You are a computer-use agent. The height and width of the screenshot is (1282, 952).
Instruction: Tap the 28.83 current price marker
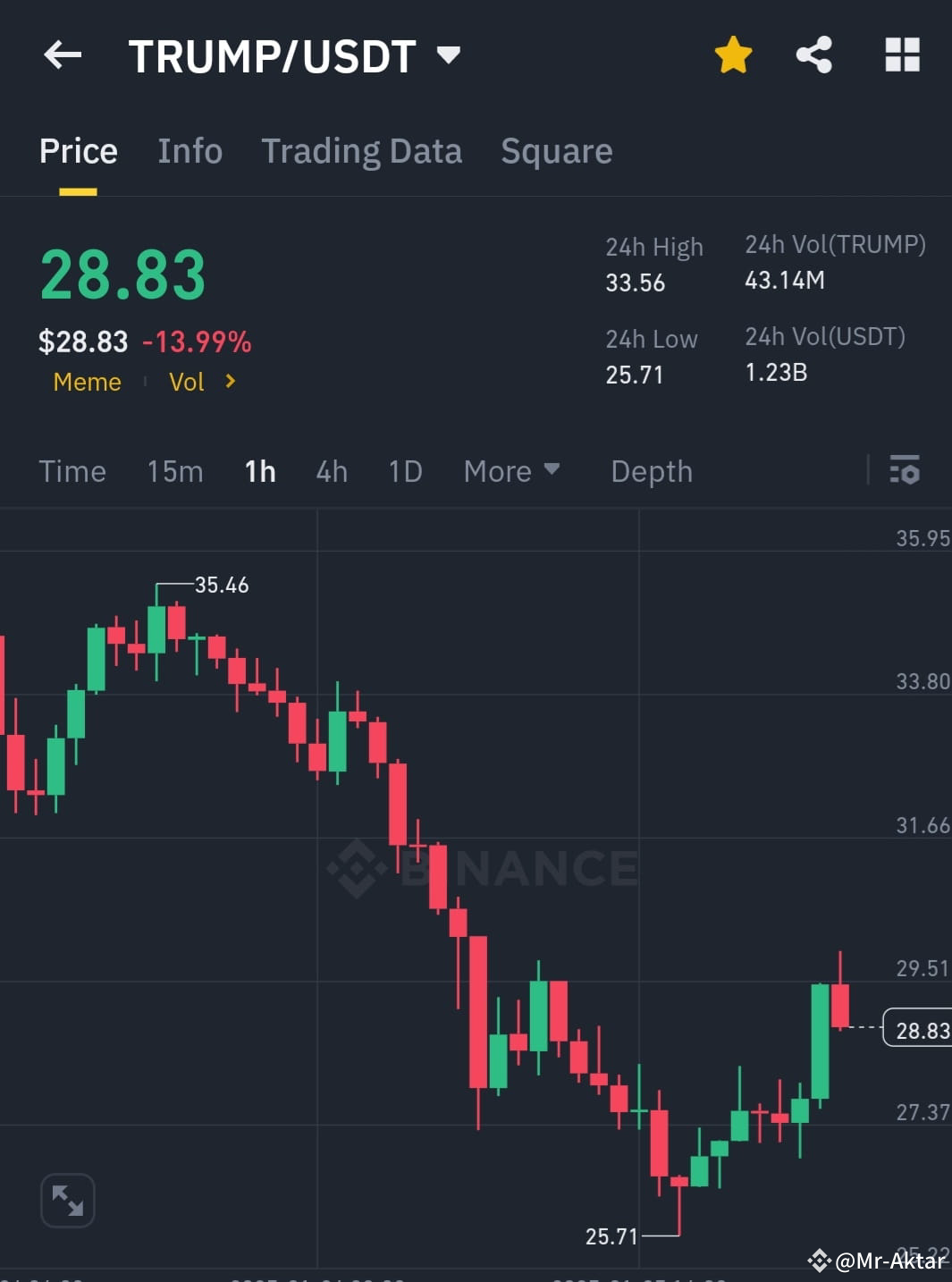(918, 1029)
